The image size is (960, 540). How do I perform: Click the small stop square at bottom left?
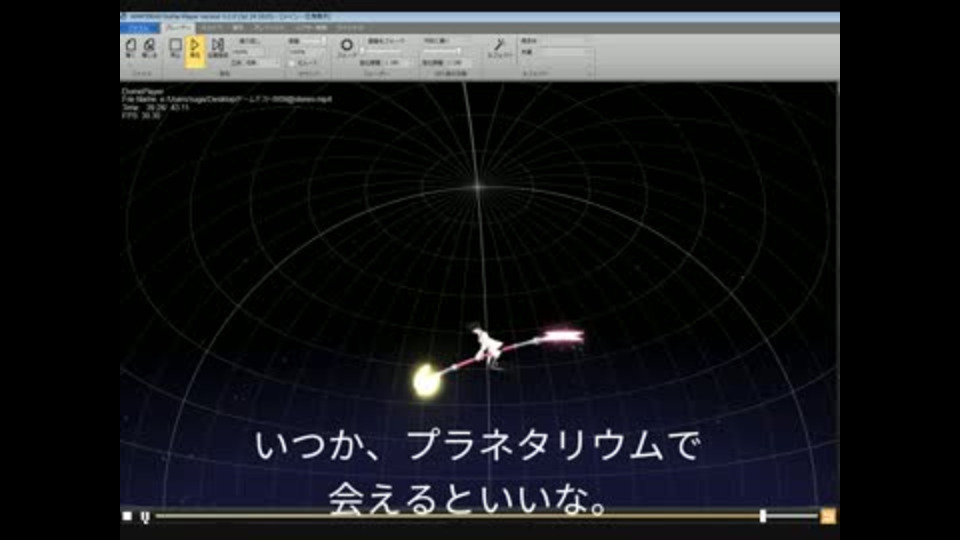127,516
